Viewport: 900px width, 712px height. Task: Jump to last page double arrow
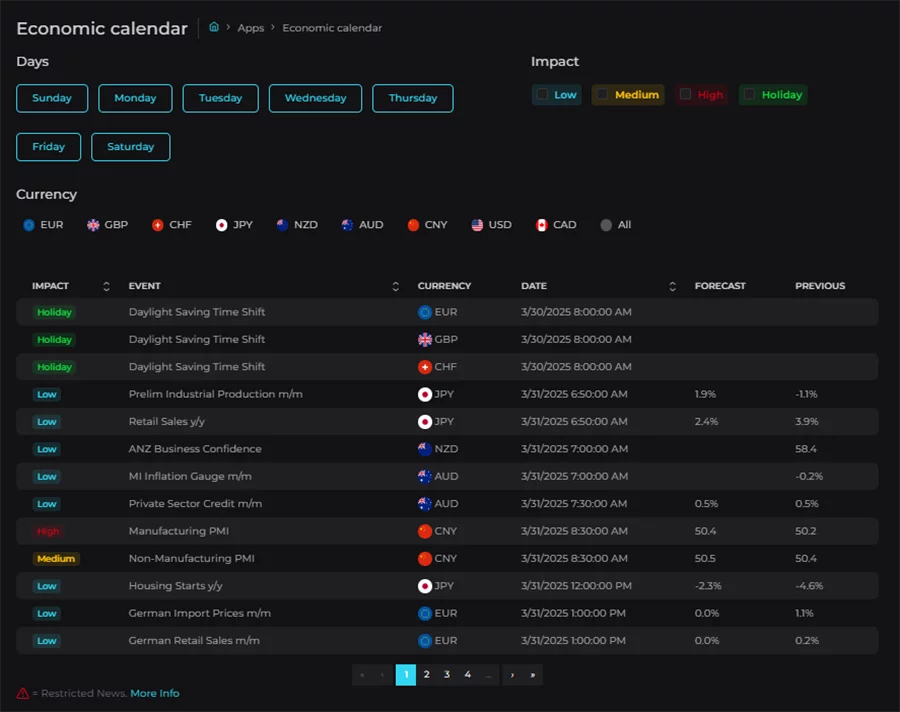(x=533, y=675)
